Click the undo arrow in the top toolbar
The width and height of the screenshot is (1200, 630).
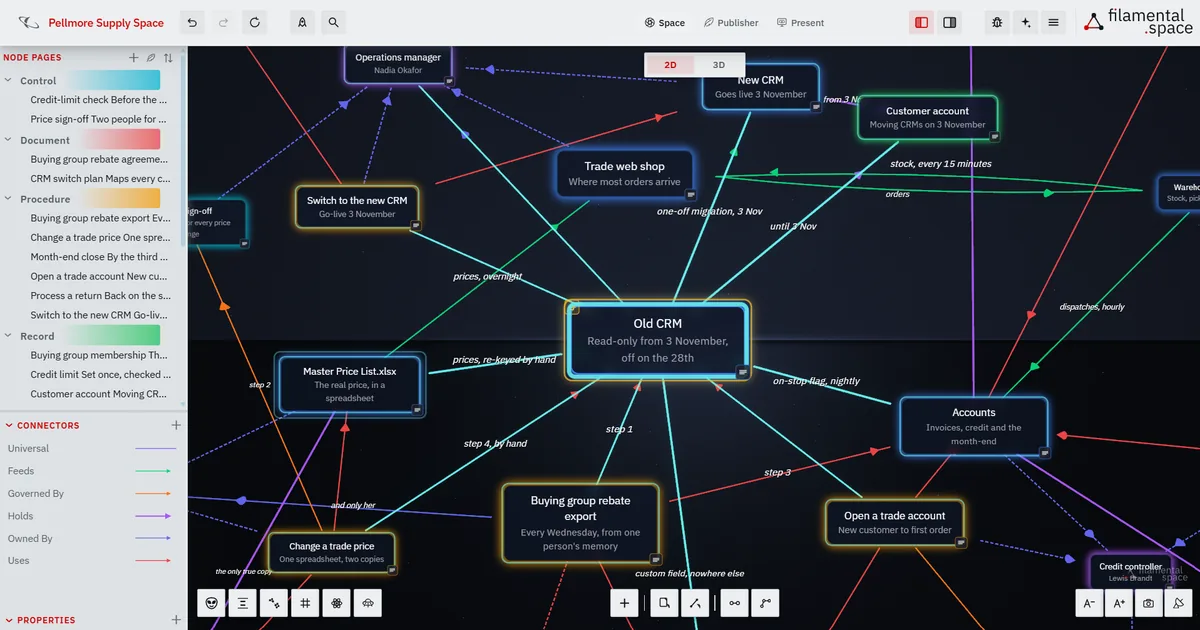tap(192, 22)
